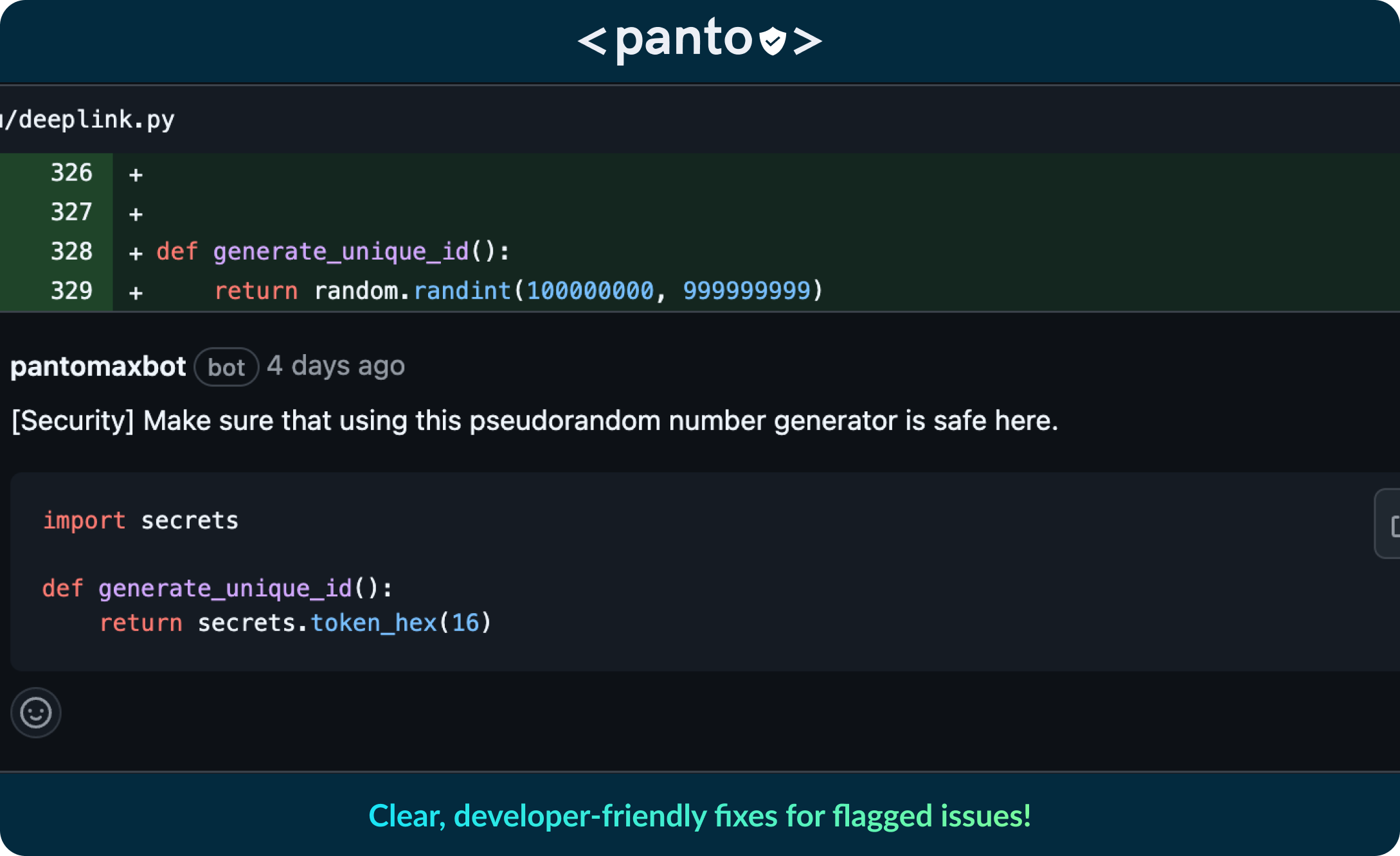Click line number 328
The width and height of the screenshot is (1400, 856).
point(71,251)
